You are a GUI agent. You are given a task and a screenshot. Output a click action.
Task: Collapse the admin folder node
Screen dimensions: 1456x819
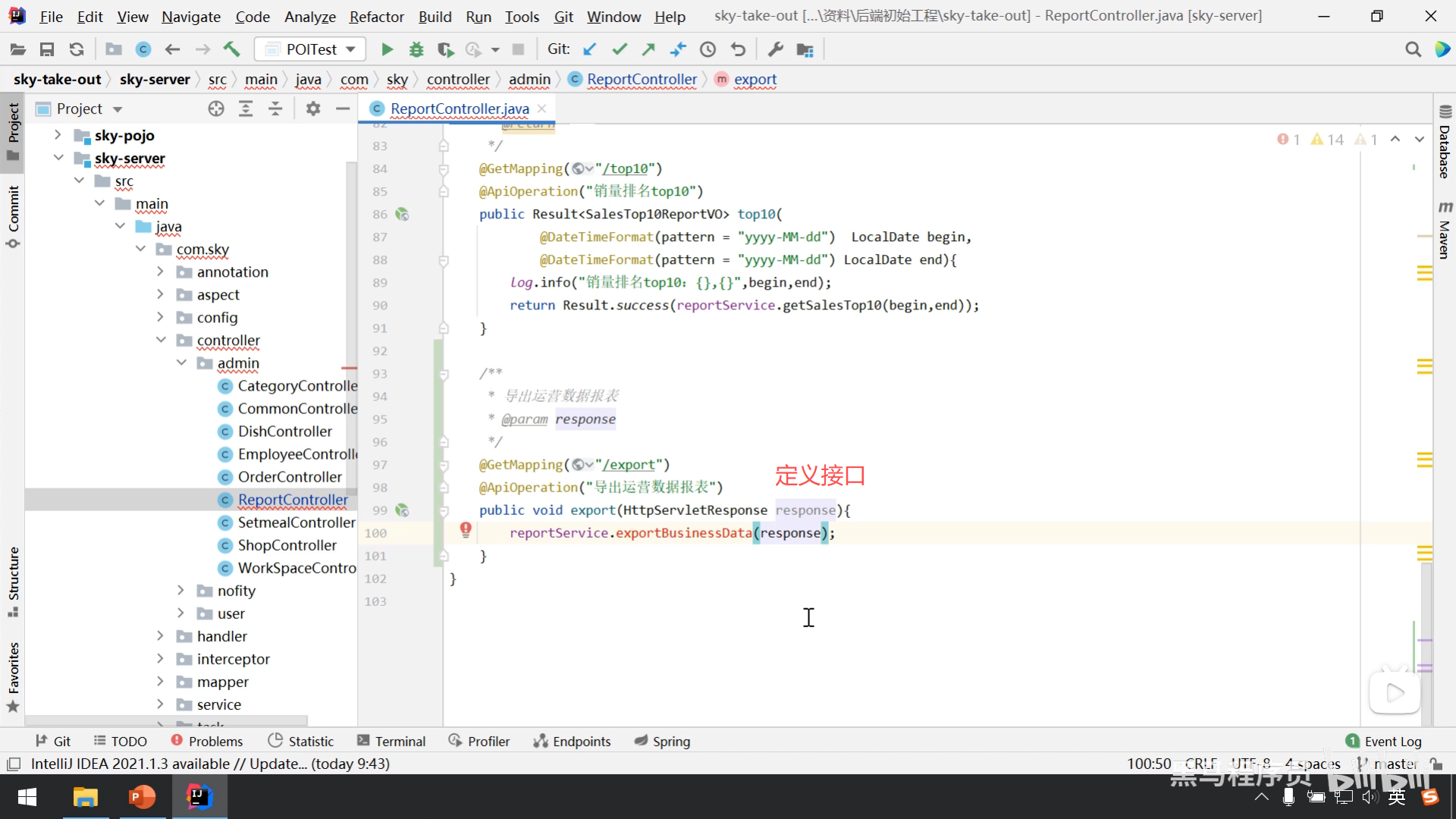181,363
